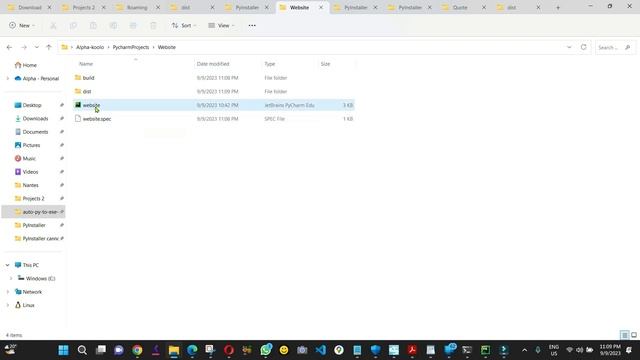
Task: Open taskbar Search
Action: tap(82, 350)
